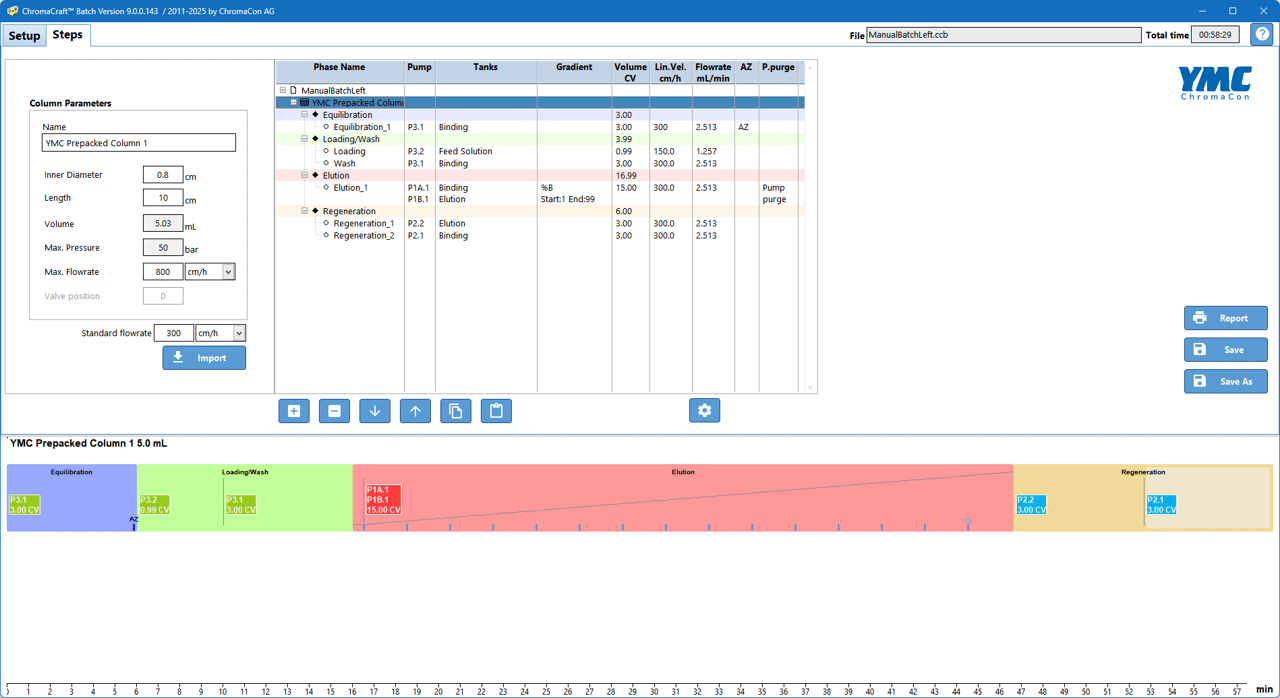Click the Regeneration phase diamond icon
Viewport: 1280px width, 698px height.
click(x=315, y=211)
